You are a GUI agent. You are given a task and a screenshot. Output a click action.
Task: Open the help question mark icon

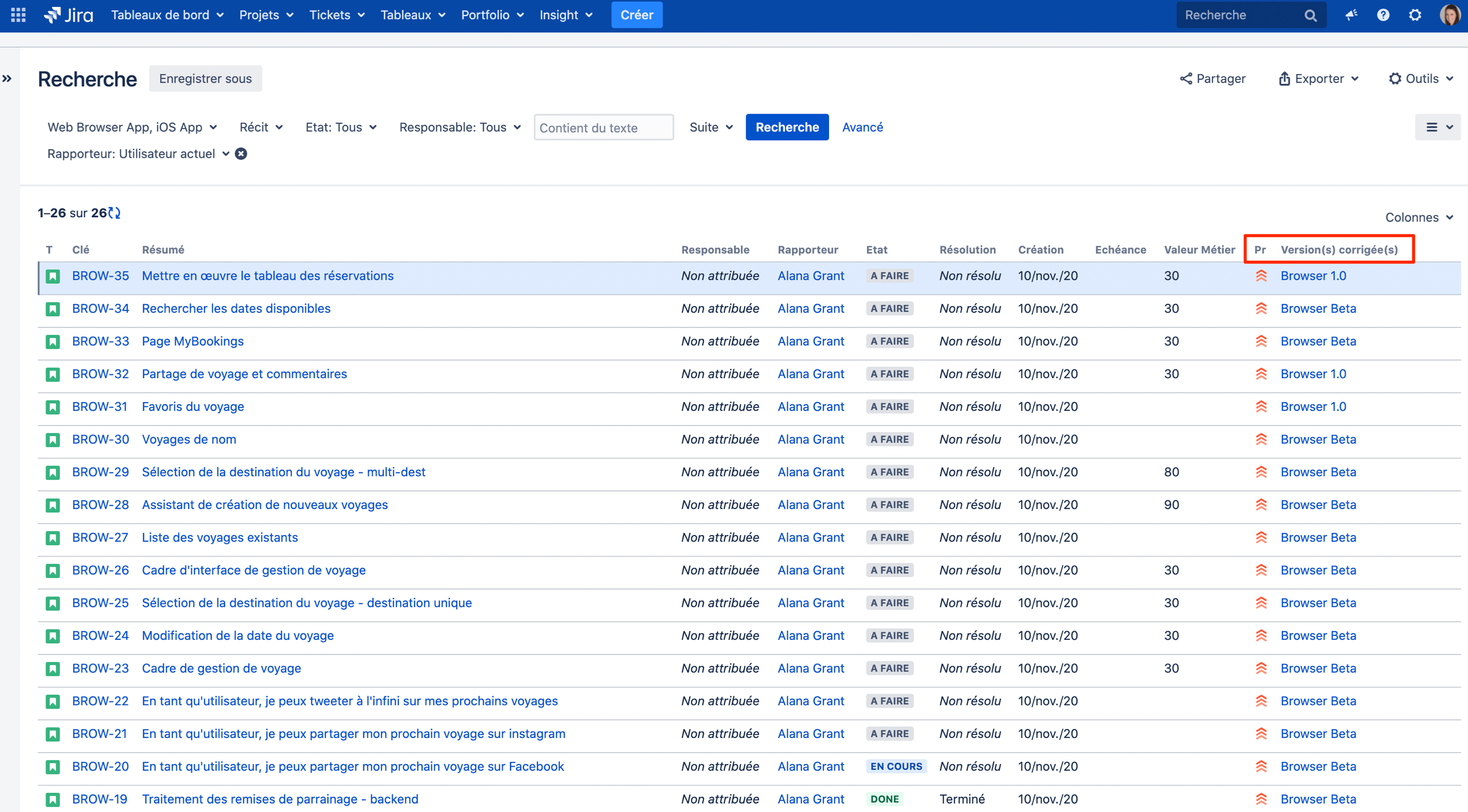[1383, 15]
